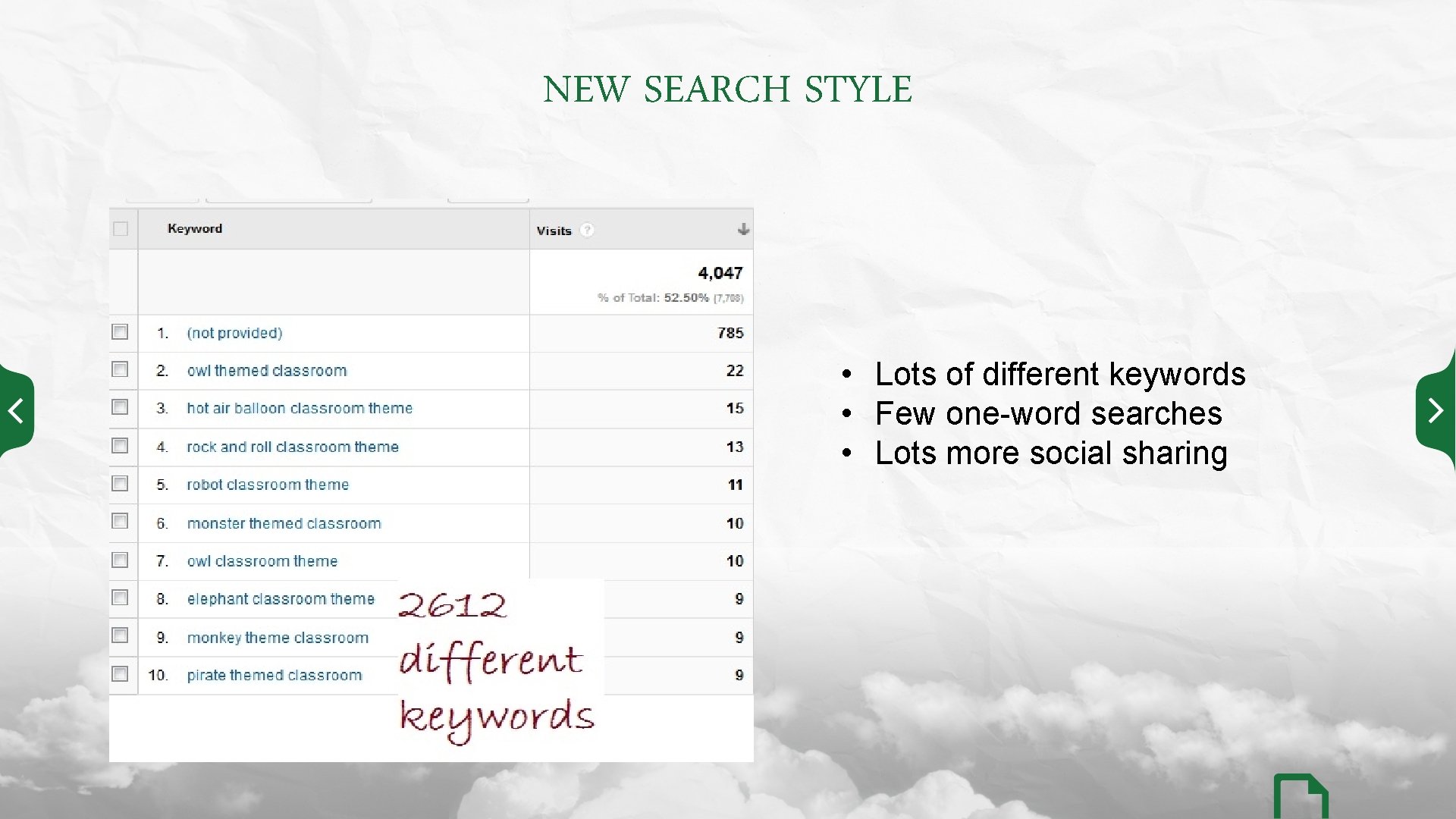Viewport: 1456px width, 819px height.
Task: Go to previous slide arrow
Action: [16, 411]
